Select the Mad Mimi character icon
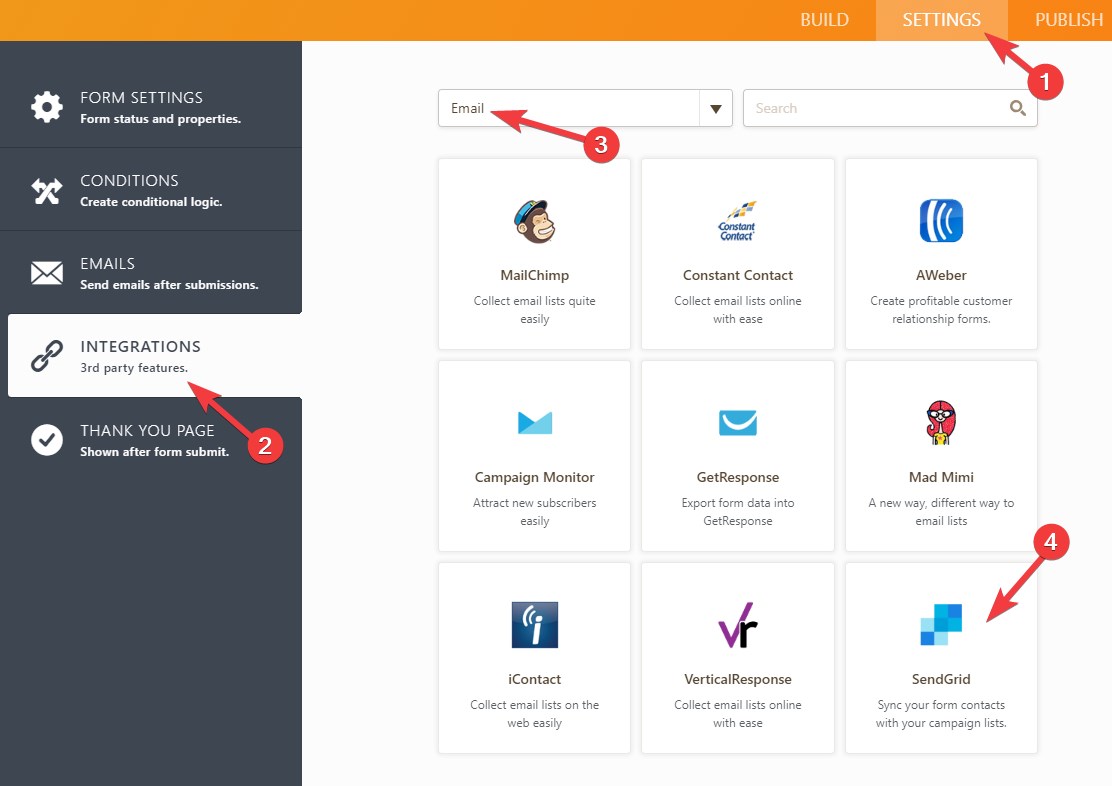Viewport: 1112px width, 786px height. [941, 423]
